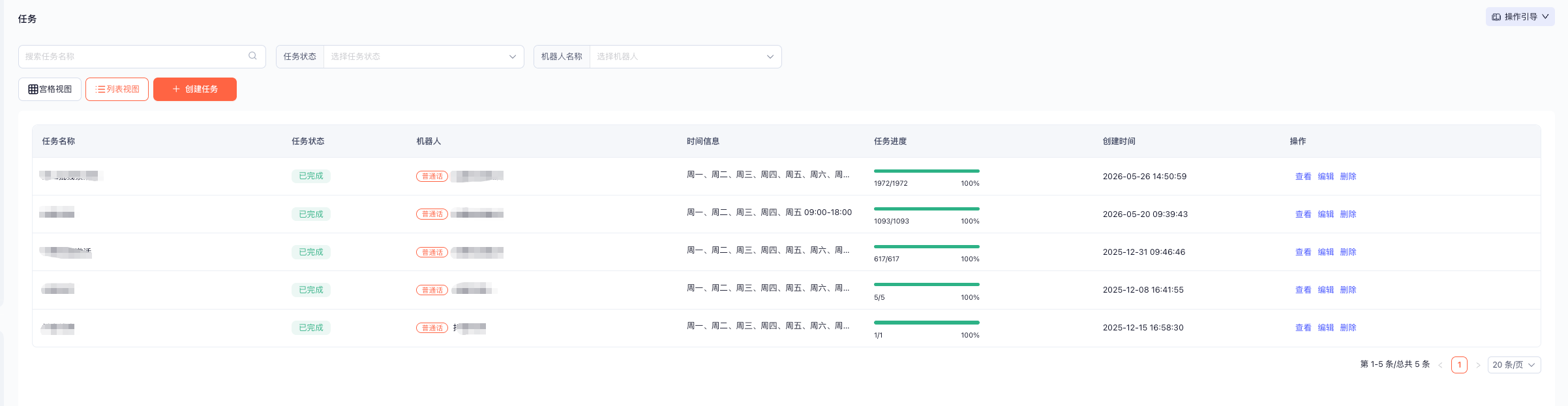Click 查看 for task created 2025-12-15 16:58:30
Image resolution: width=1568 pixels, height=406 pixels.
tap(1303, 328)
